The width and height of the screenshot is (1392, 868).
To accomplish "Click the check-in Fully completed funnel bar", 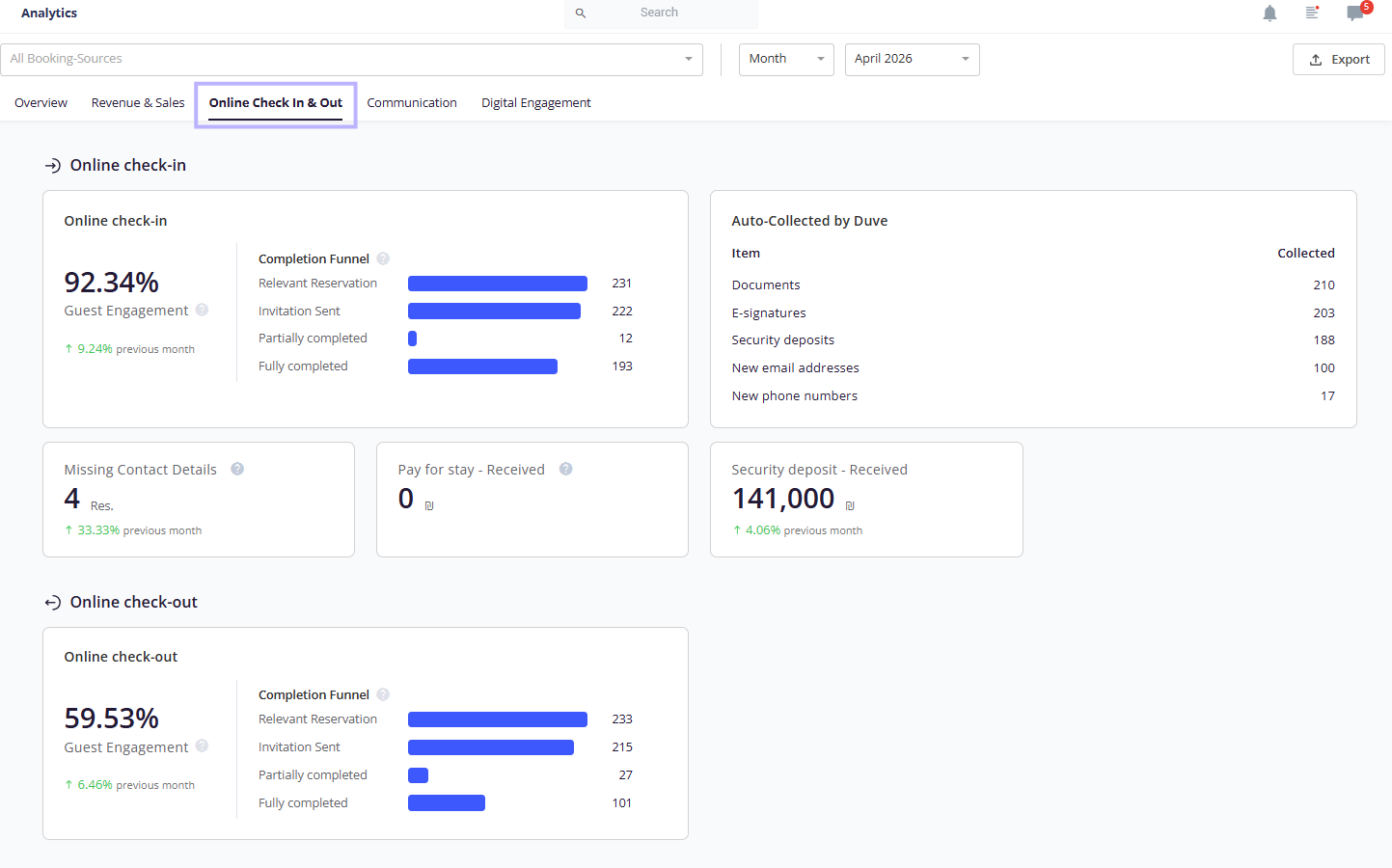I will coord(482,366).
